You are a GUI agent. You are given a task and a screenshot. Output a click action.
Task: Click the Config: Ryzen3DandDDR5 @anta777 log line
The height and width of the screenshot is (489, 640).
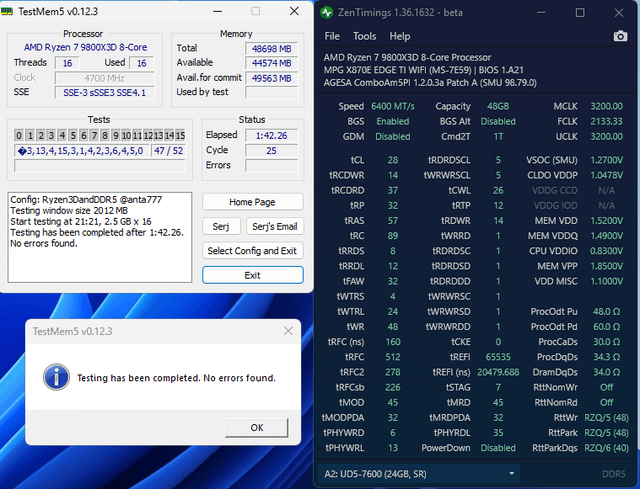point(86,200)
